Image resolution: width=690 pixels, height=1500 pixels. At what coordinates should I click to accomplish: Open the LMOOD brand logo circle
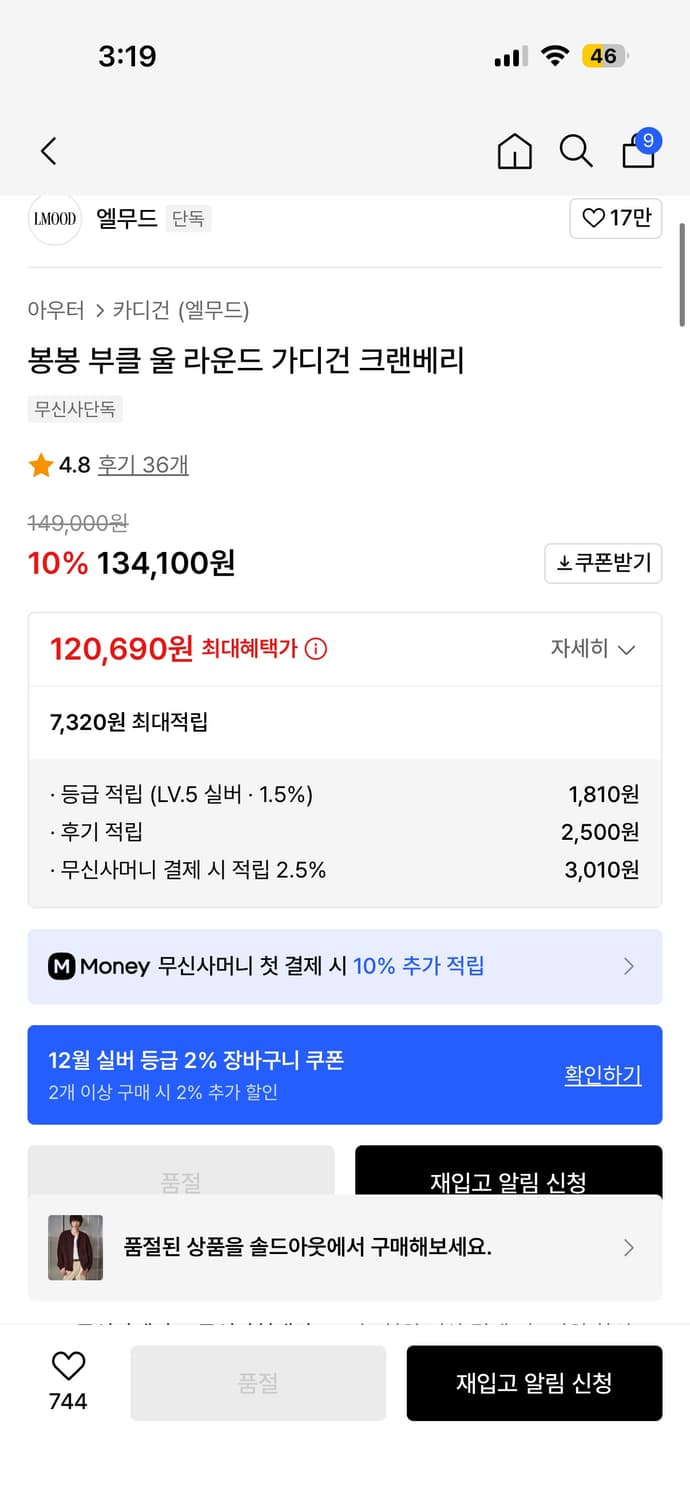click(x=55, y=218)
